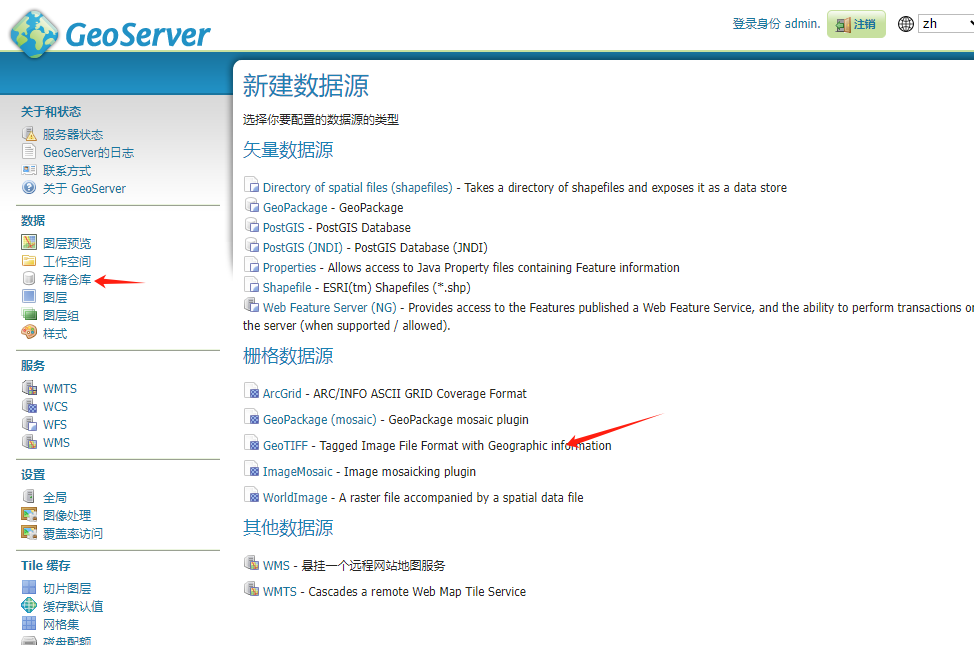Choose the WMTS cascaded source link
This screenshot has width=974, height=645.
(x=280, y=592)
